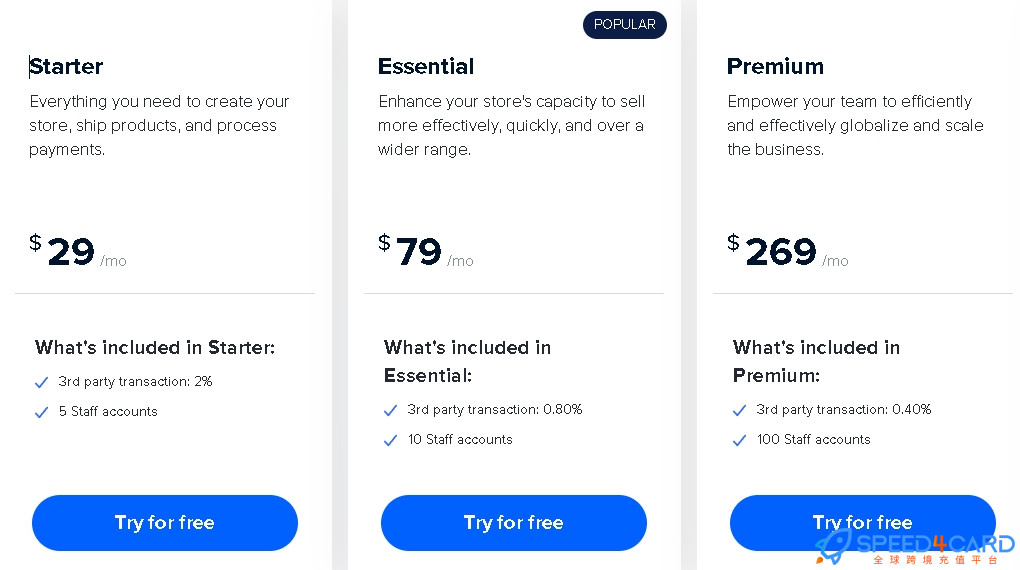Click checkmark beside 5 Staff accounts

[41, 412]
